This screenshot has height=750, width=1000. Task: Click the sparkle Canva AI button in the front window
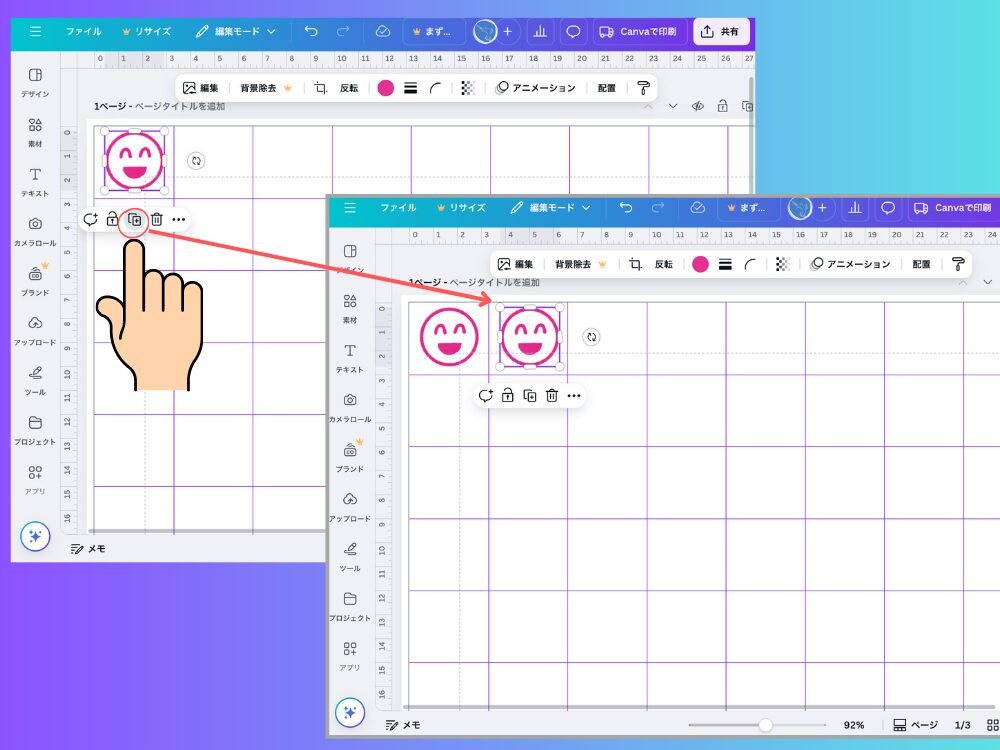tap(349, 712)
